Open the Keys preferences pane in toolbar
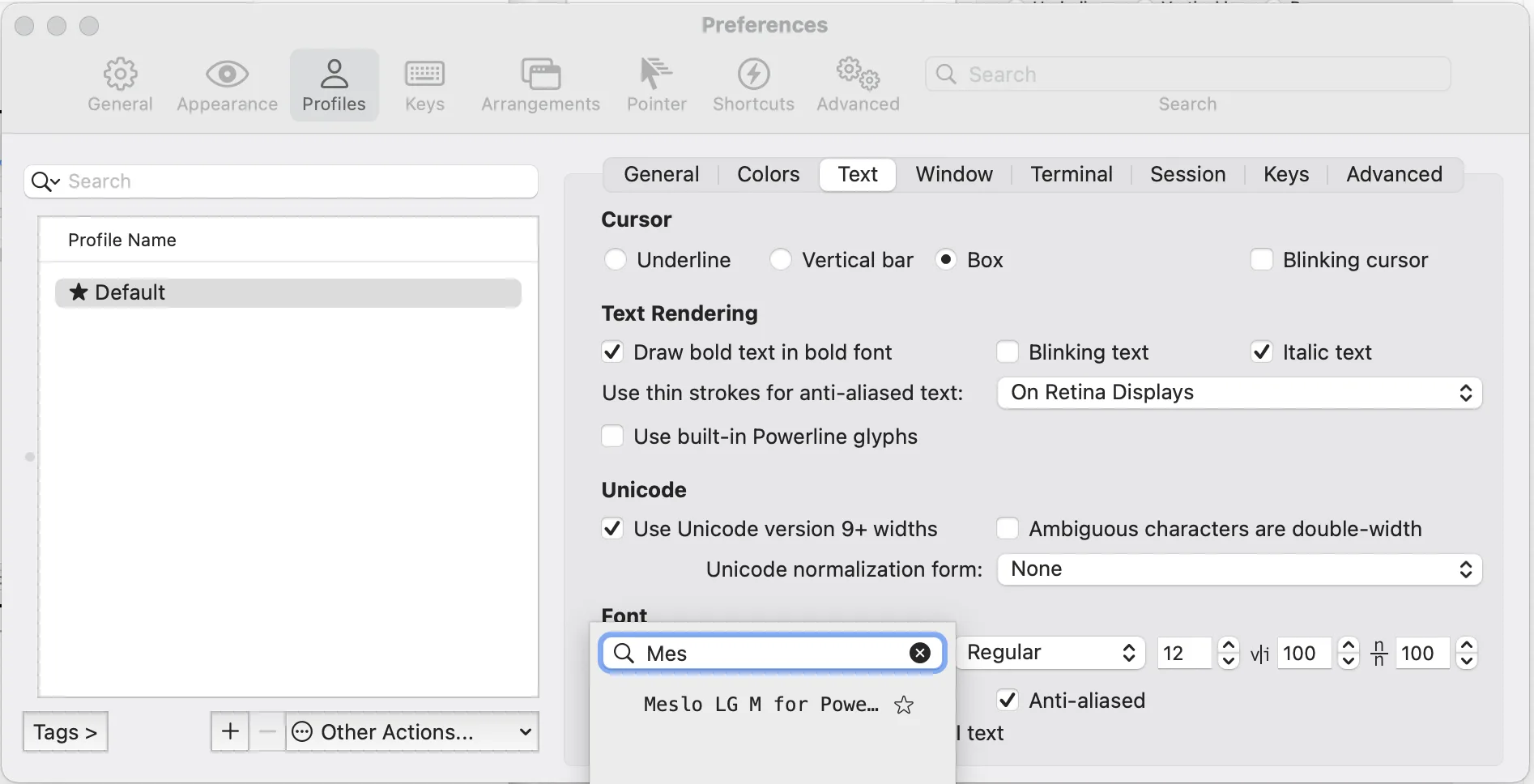This screenshot has height=784, width=1534. tap(424, 85)
